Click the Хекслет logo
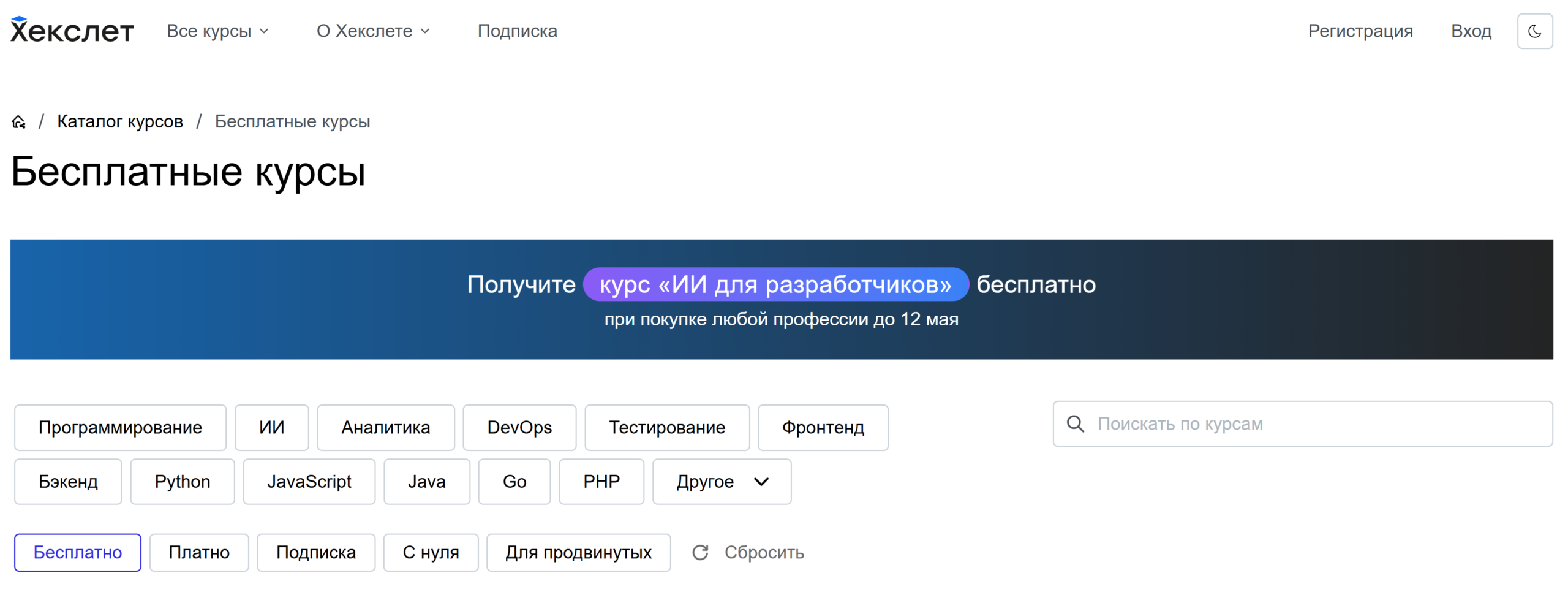 (x=72, y=30)
